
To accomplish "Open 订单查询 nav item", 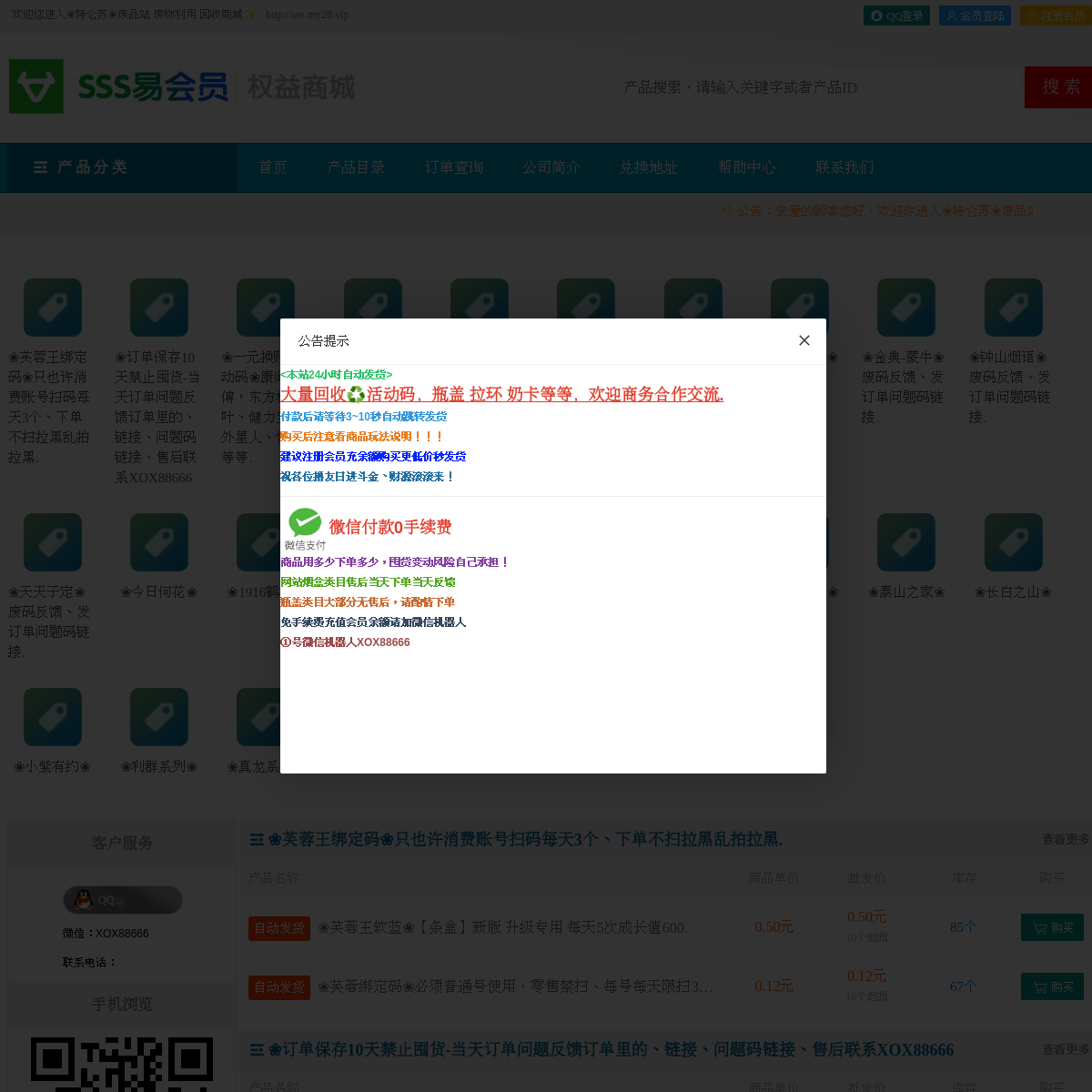I will 454,167.
